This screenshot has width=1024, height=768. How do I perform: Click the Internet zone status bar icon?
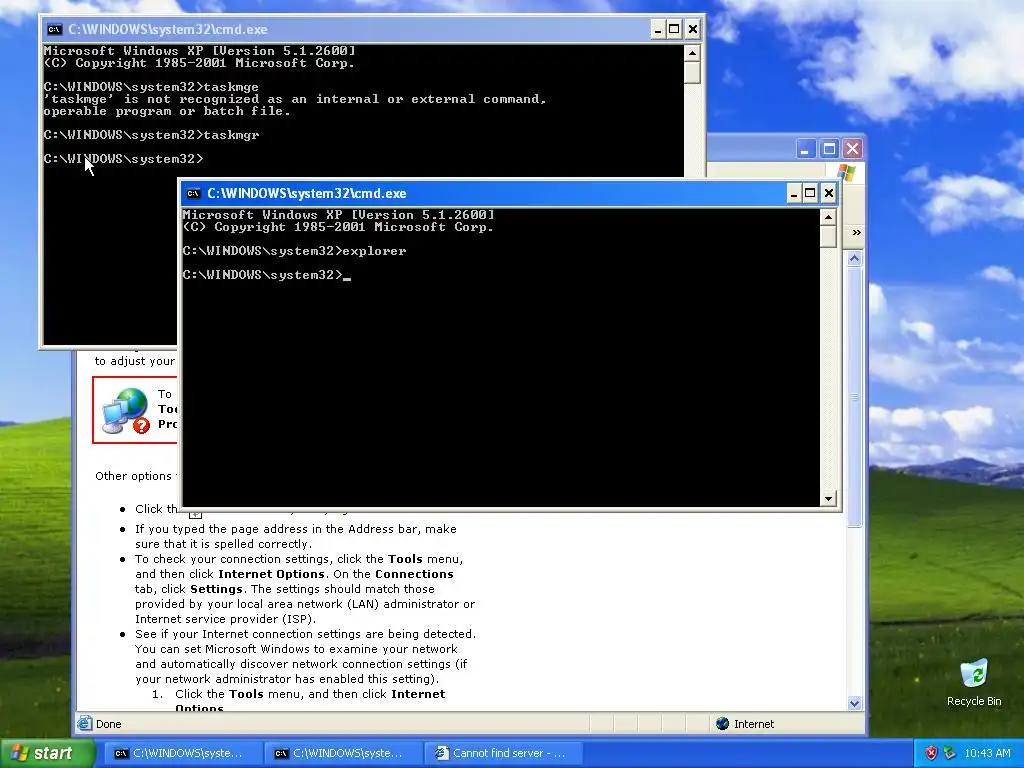click(722, 724)
